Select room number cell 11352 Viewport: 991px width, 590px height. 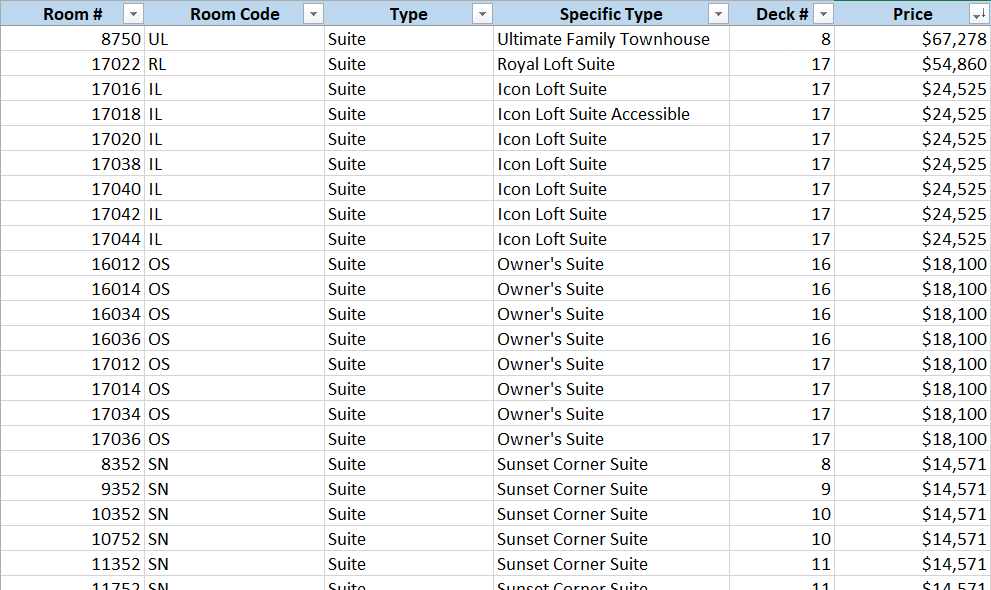73,564
